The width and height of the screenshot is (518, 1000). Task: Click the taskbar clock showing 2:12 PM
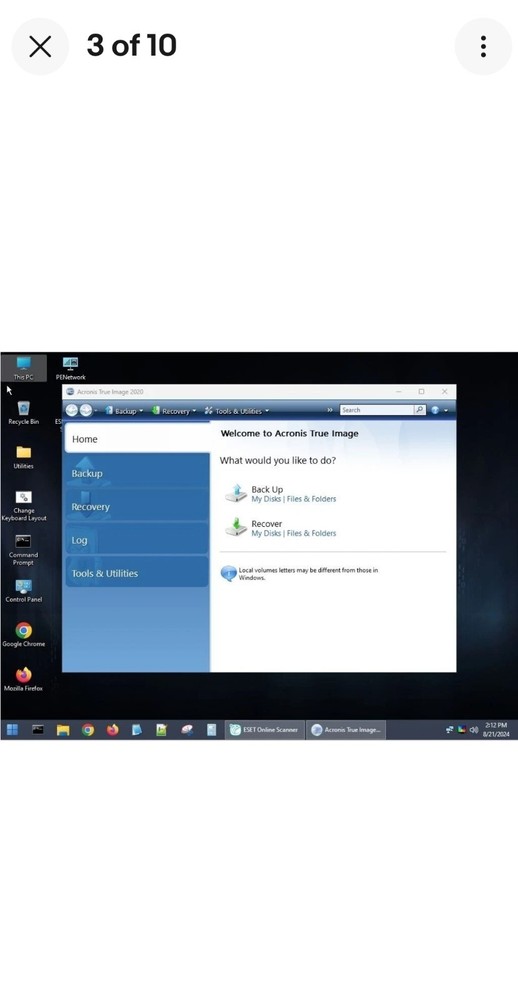[496, 730]
